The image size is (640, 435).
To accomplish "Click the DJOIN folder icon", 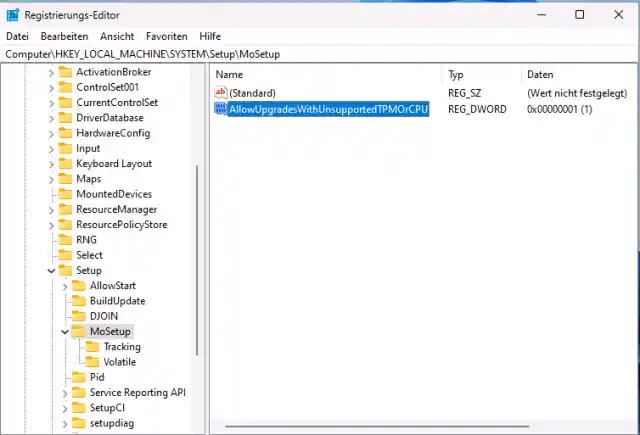I will point(79,316).
